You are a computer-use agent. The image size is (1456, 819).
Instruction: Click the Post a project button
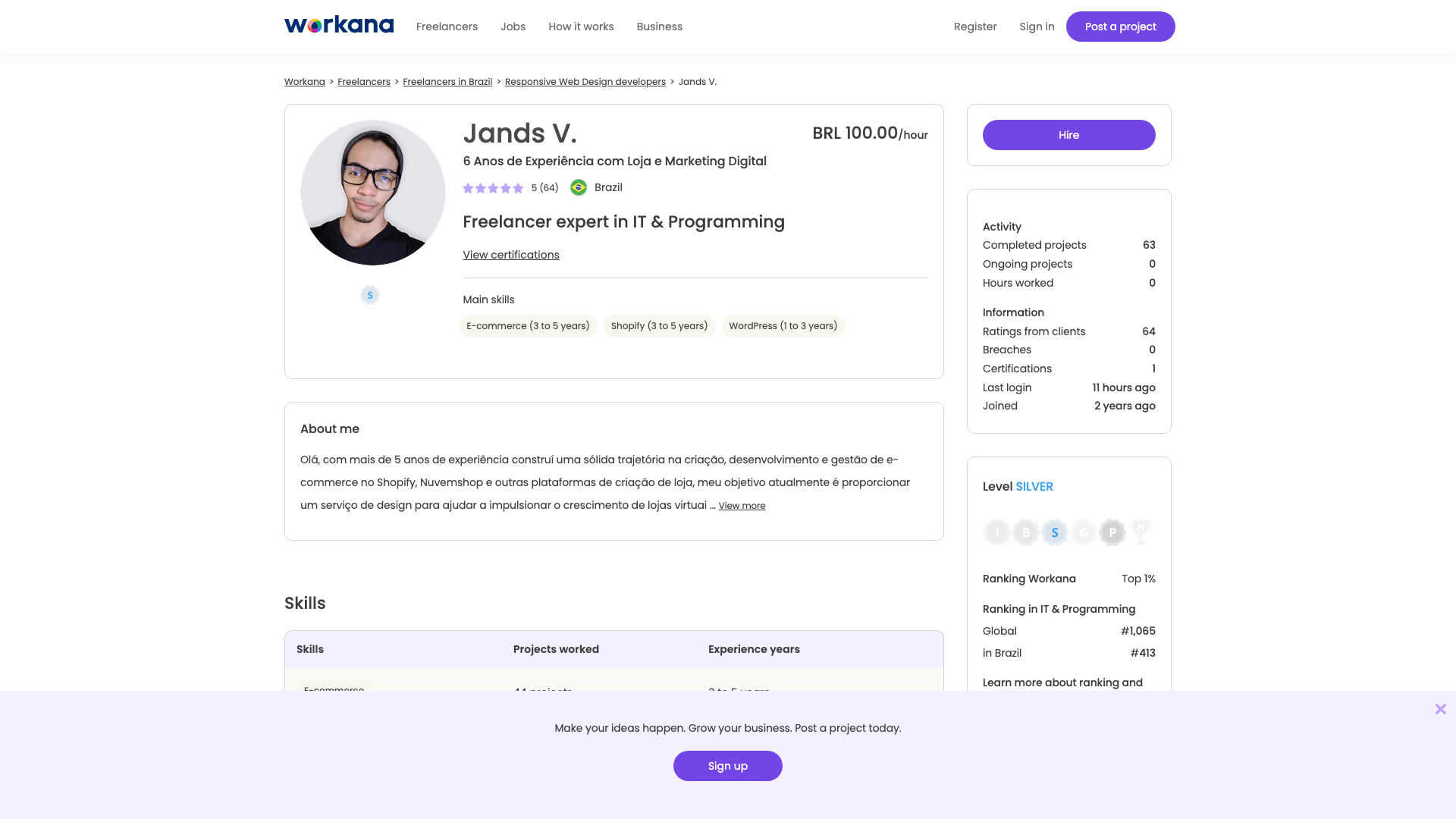[1120, 27]
